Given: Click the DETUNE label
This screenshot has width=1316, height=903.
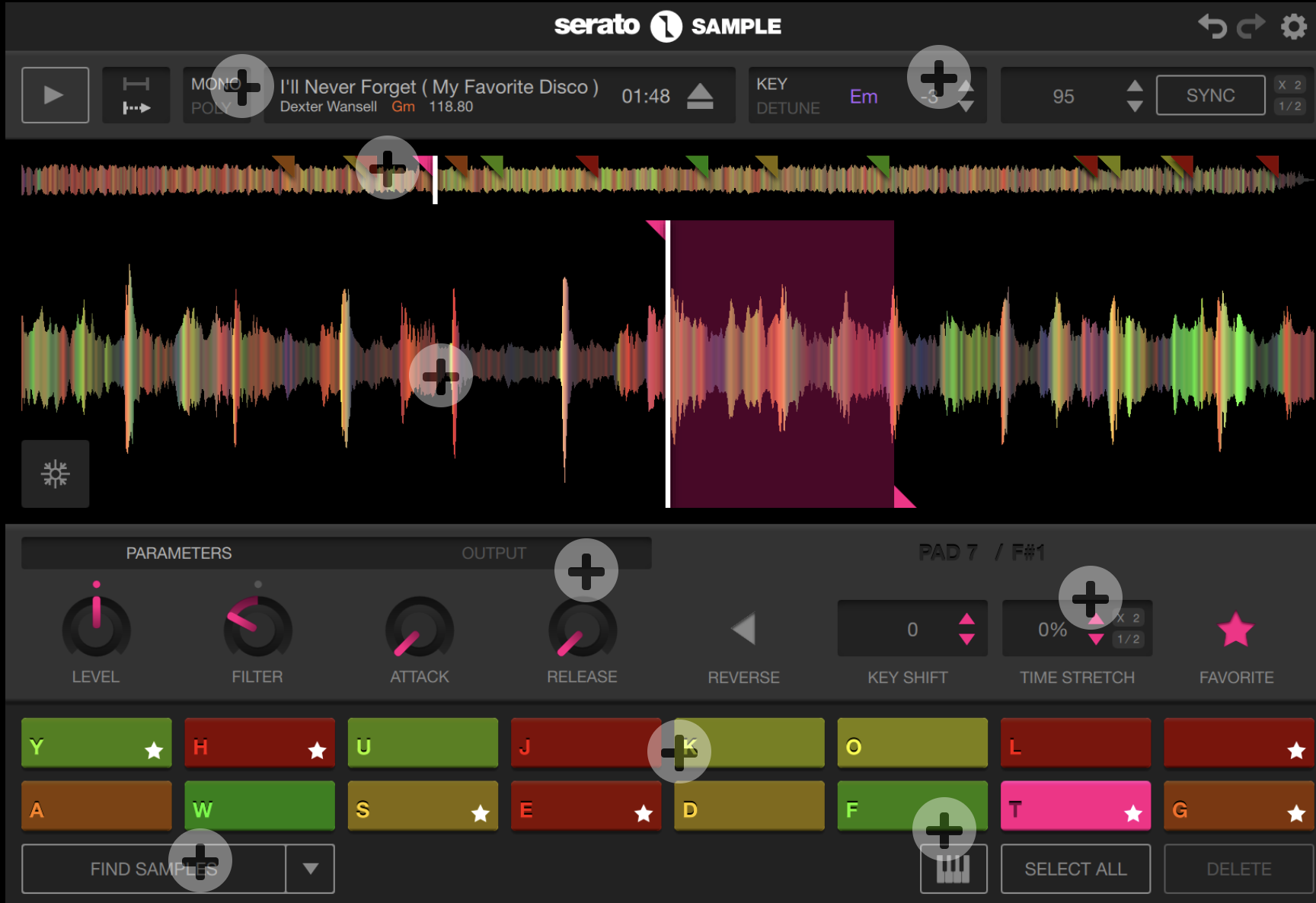Looking at the screenshot, I should (787, 108).
